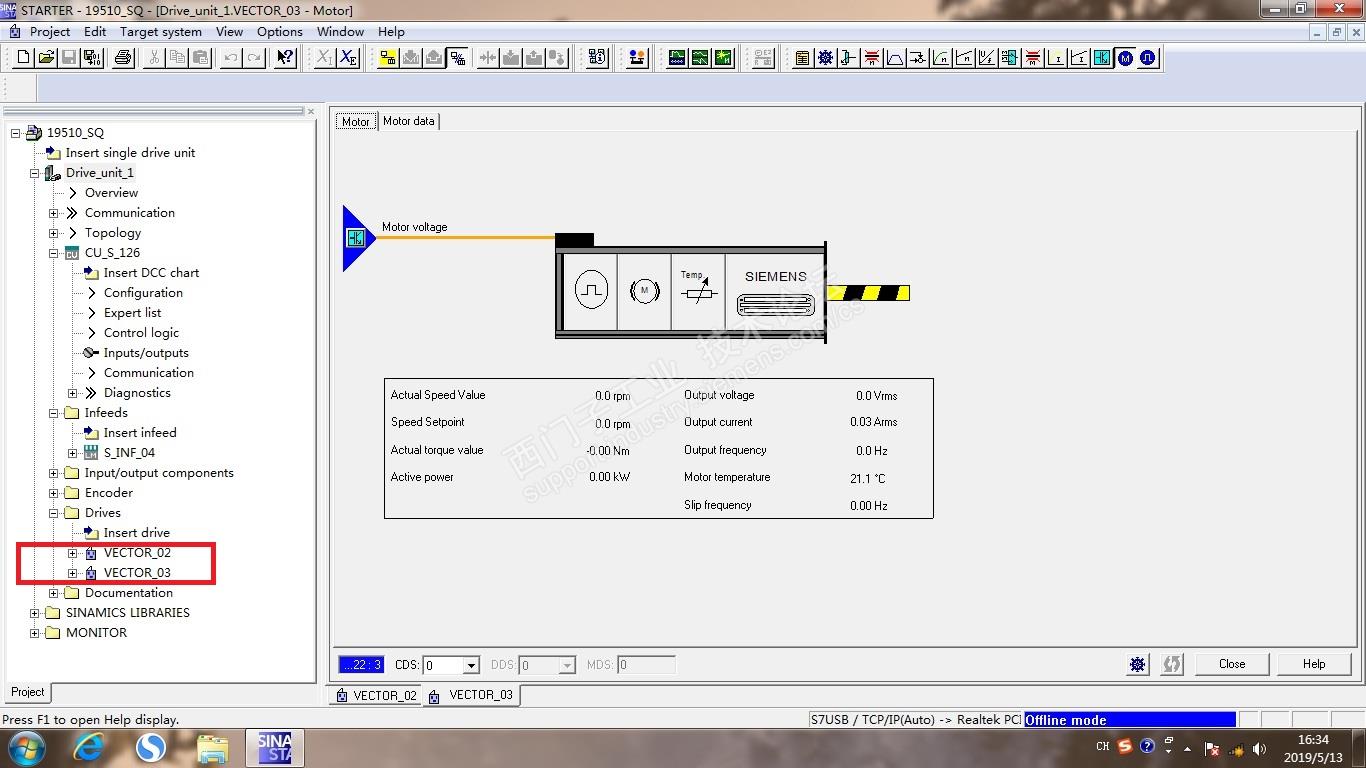Click the first green trace monitor toolbar icon

pos(677,58)
